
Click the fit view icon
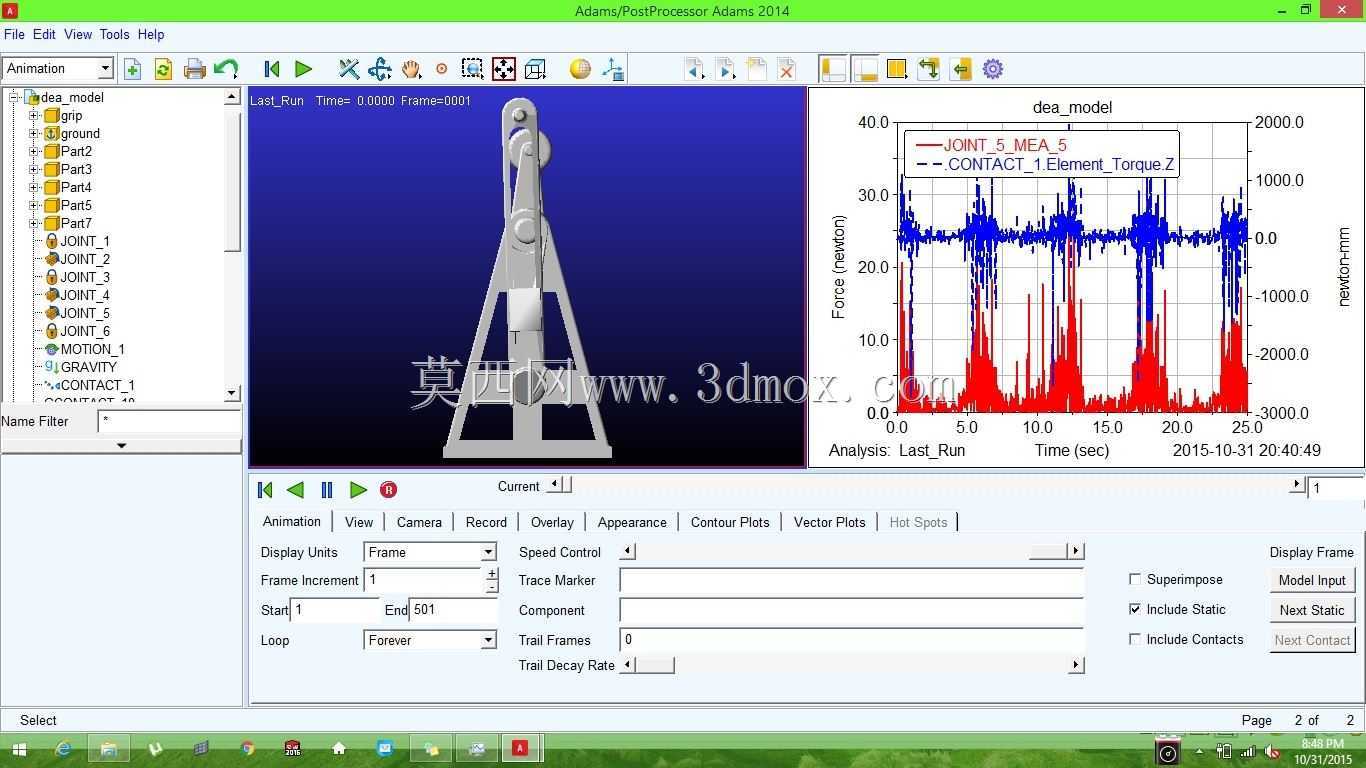click(x=504, y=69)
